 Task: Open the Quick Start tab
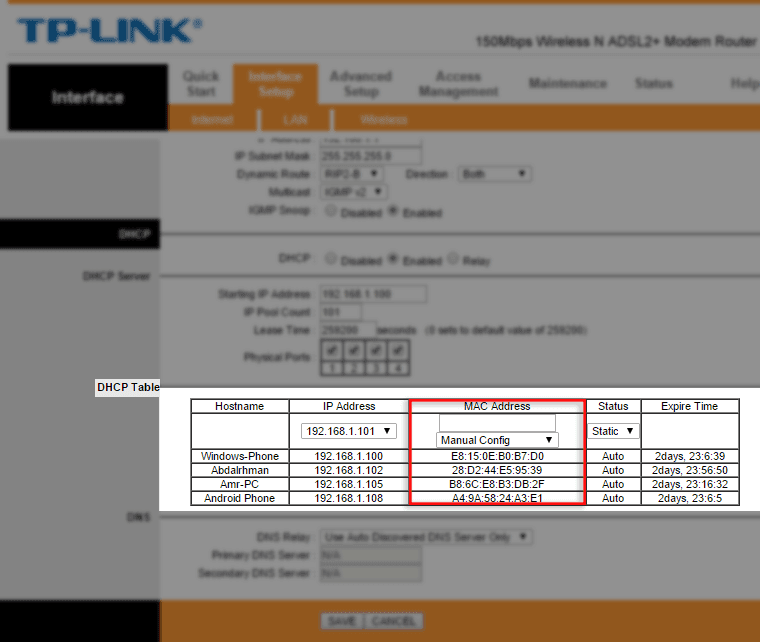[x=201, y=83]
